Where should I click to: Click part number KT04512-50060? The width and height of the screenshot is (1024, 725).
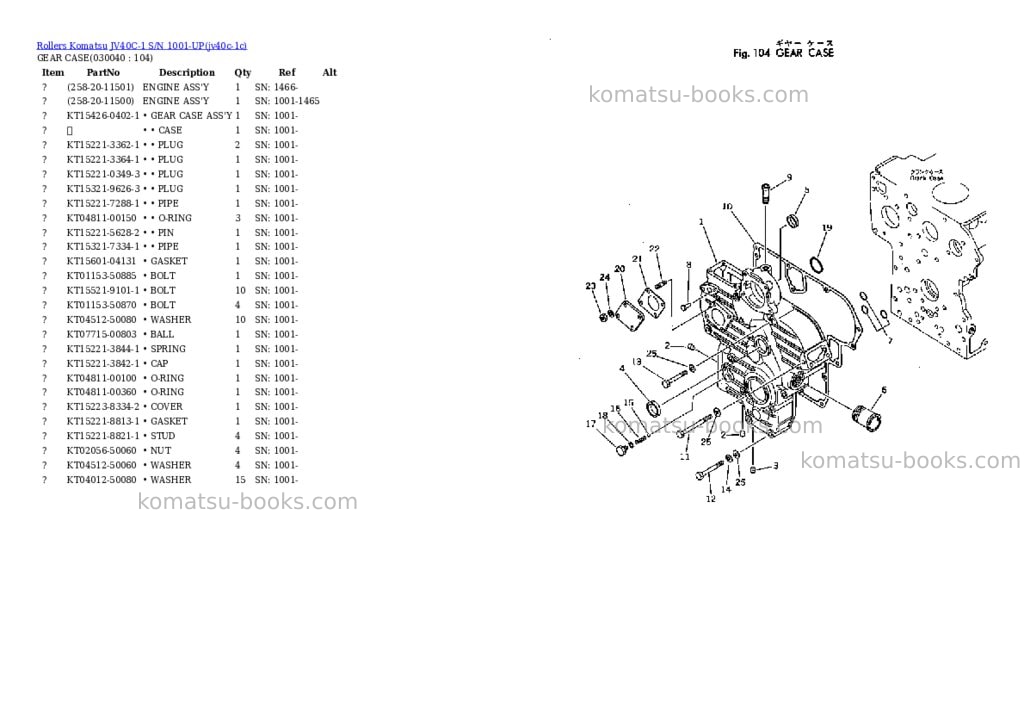pos(102,465)
